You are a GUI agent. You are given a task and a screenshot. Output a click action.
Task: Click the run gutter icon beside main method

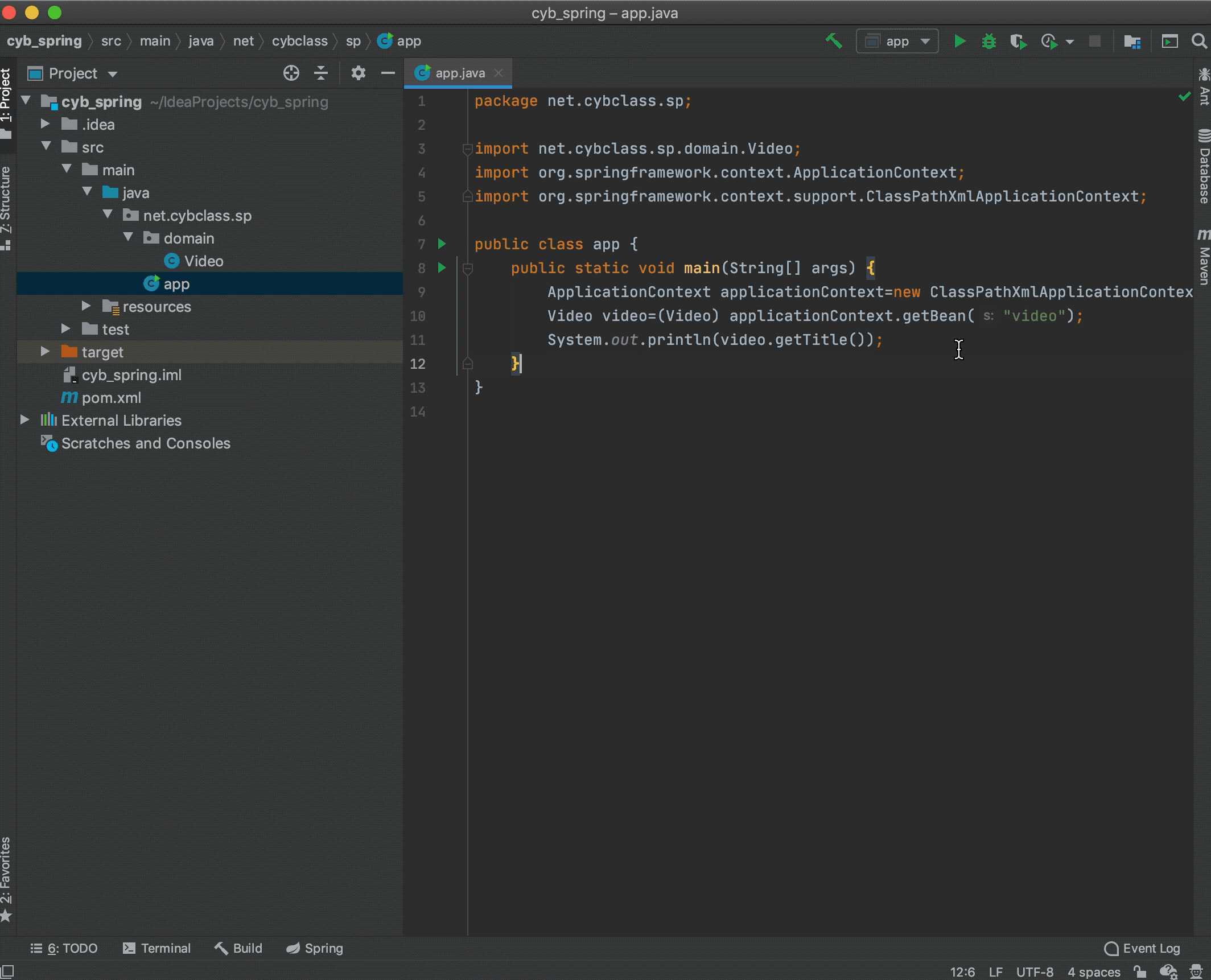click(x=442, y=267)
